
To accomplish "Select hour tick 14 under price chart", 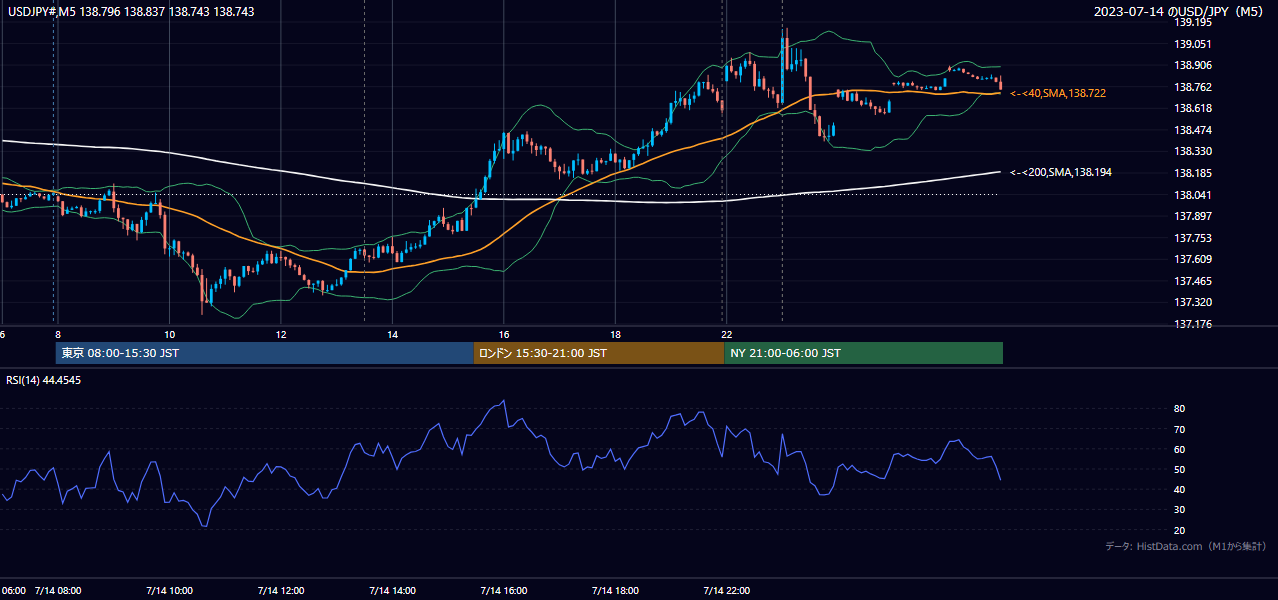I will coord(393,335).
